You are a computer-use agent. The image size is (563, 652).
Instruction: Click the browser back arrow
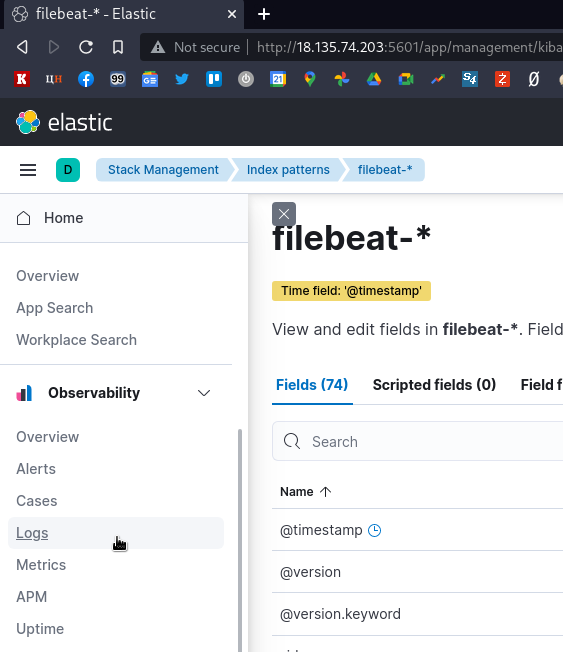(x=22, y=47)
